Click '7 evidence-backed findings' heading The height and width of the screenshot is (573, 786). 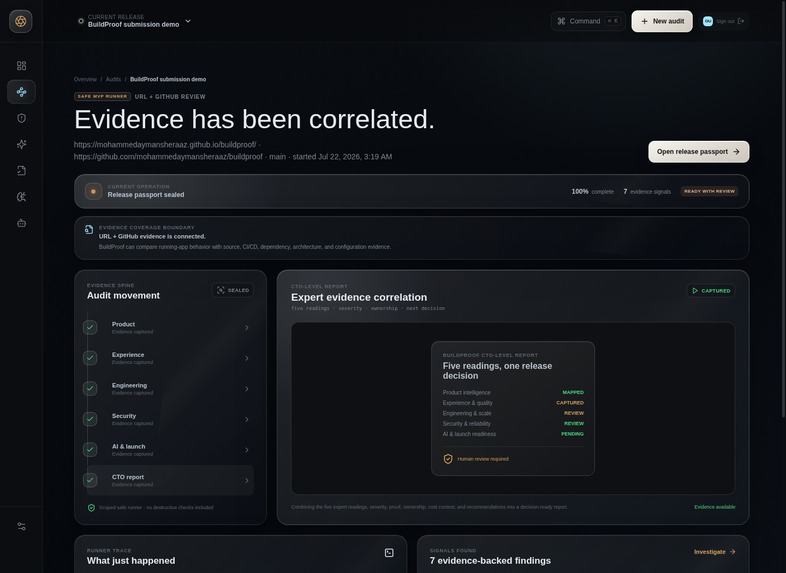pos(490,560)
